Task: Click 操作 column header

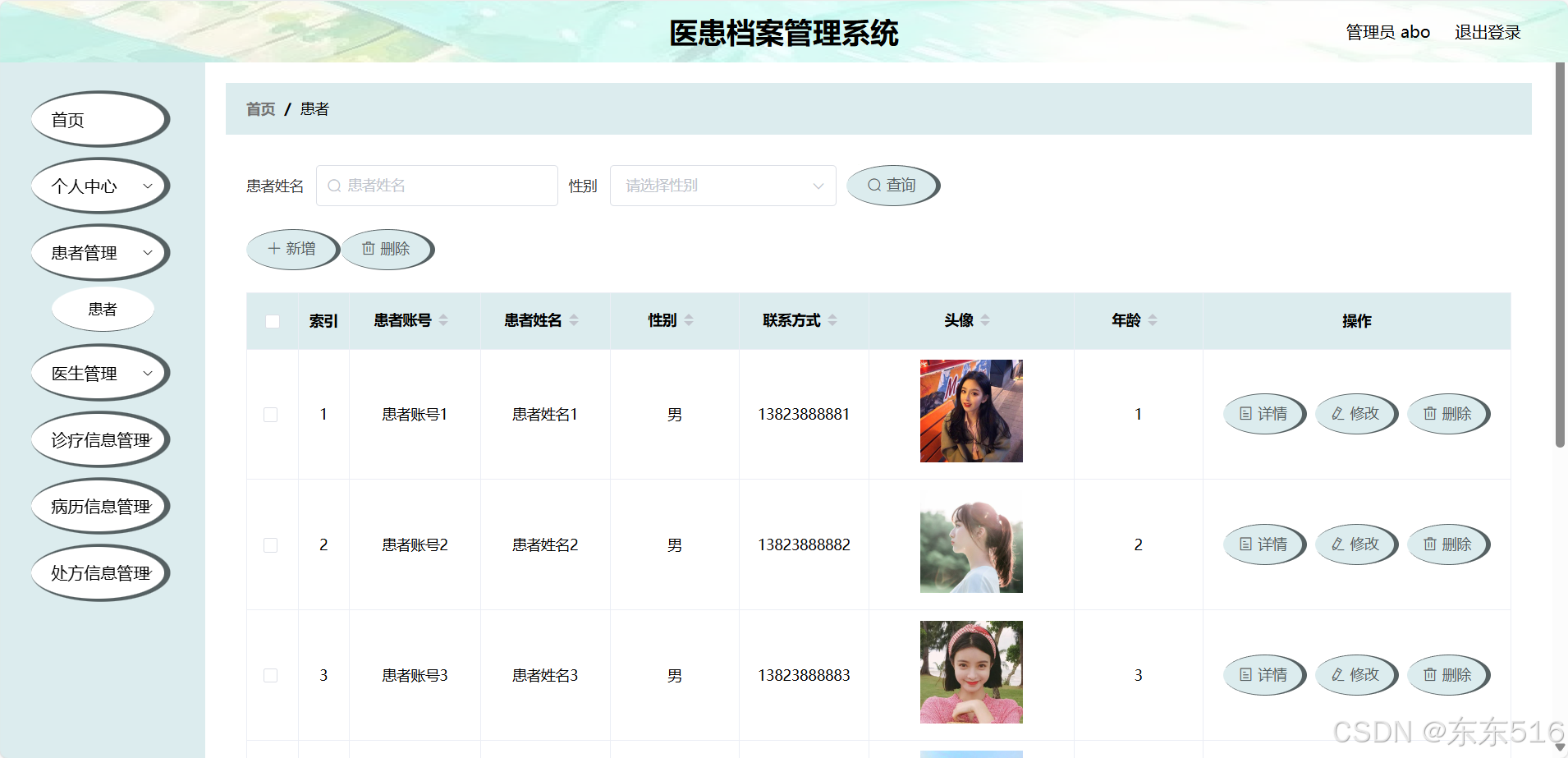Action: (1356, 321)
